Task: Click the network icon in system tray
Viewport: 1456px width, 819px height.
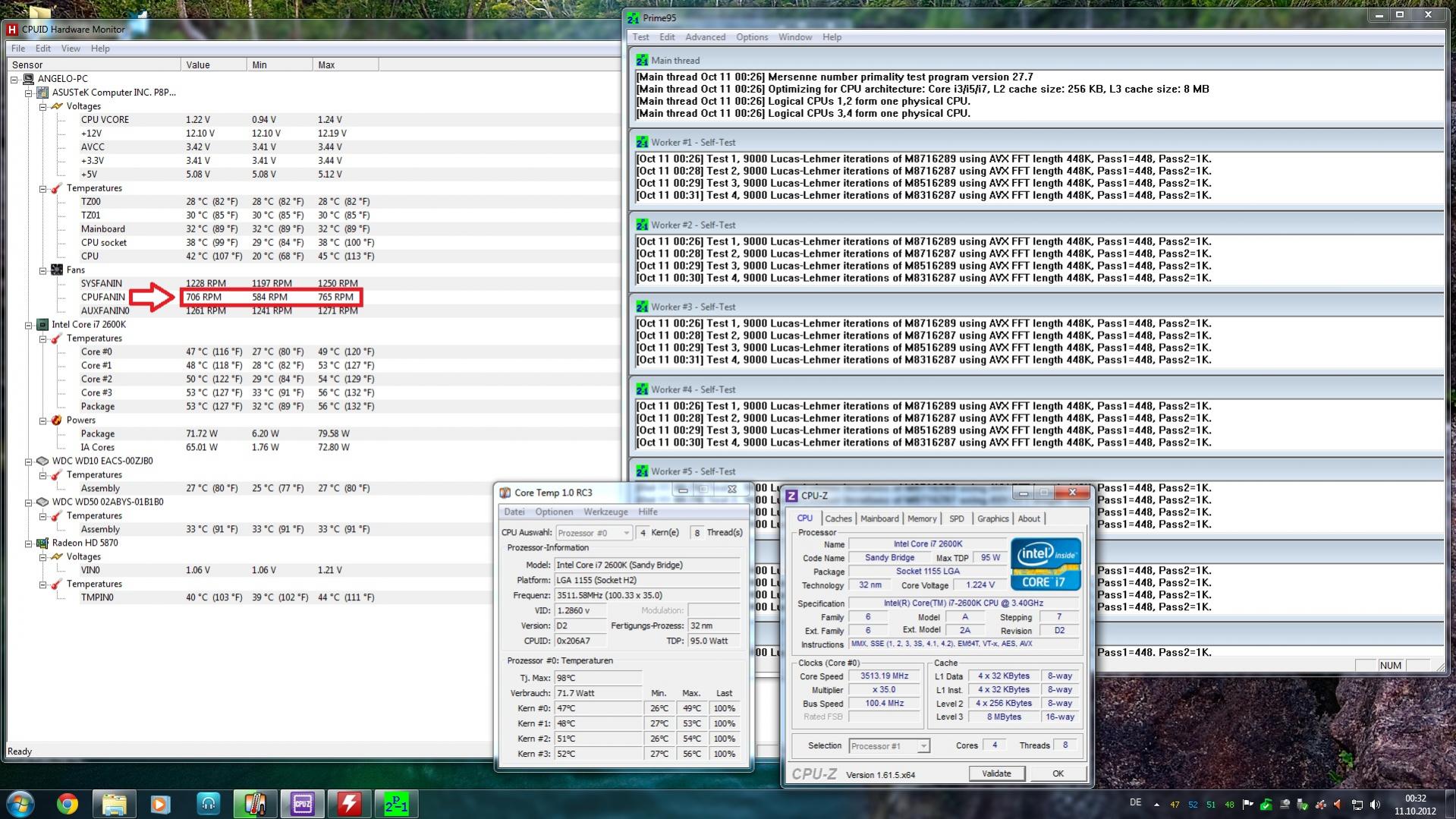Action: point(1357,805)
